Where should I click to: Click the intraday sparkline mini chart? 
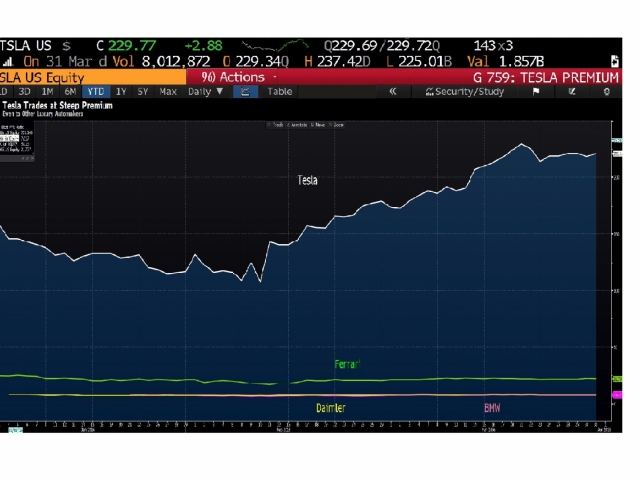click(277, 45)
